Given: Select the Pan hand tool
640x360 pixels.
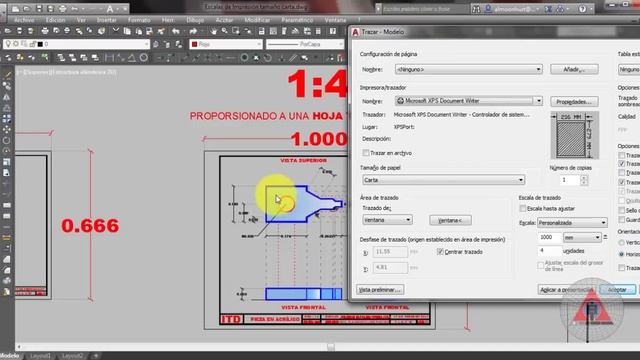Looking at the screenshot, I should coord(213,31).
